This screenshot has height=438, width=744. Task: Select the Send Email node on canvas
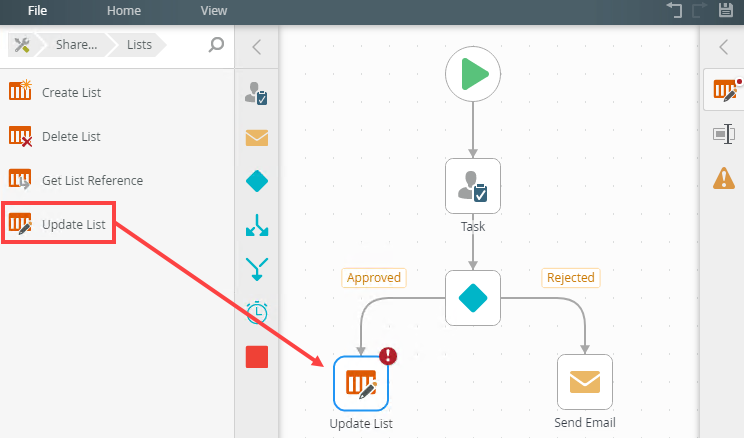(x=585, y=382)
